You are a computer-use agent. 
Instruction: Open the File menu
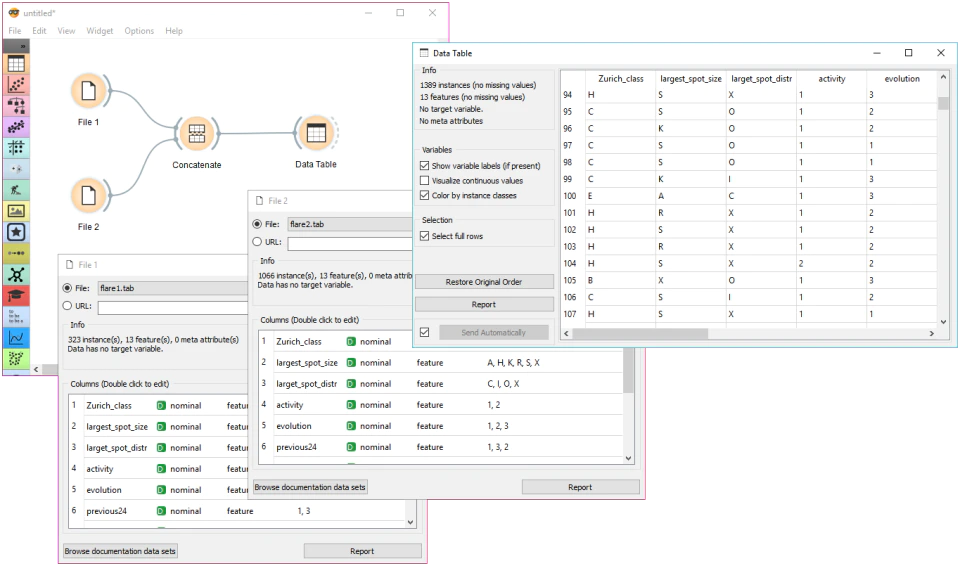pyautogui.click(x=15, y=31)
